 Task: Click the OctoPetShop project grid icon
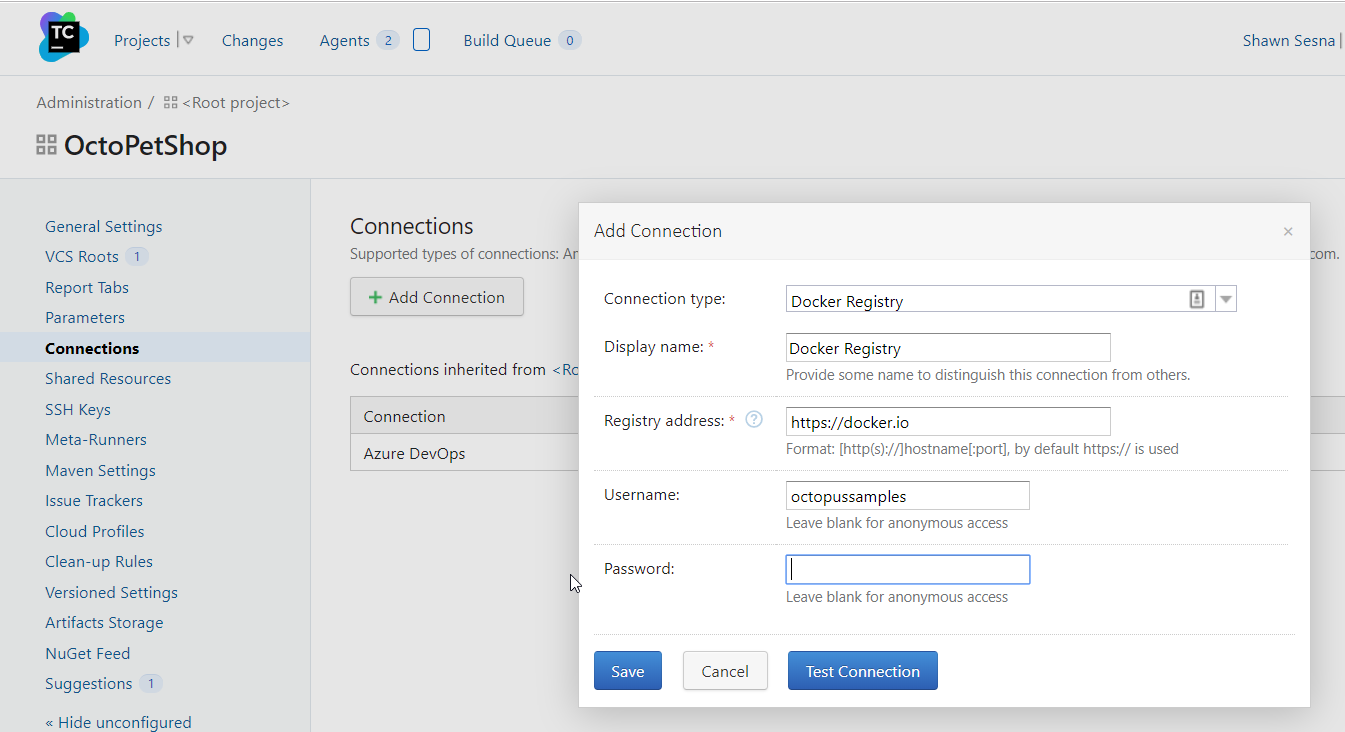(x=46, y=146)
